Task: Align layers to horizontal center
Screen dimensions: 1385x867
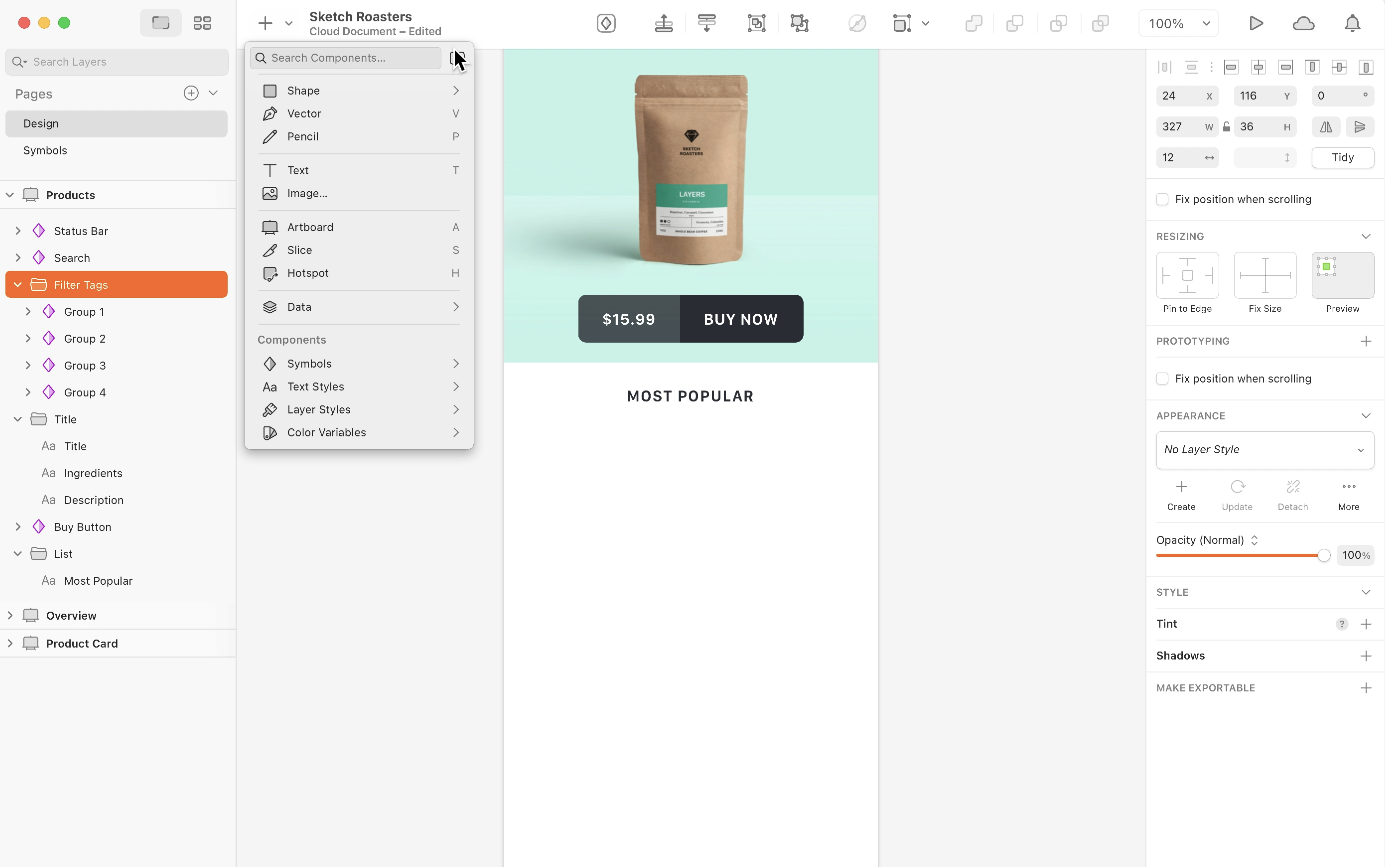Action: tap(1258, 67)
